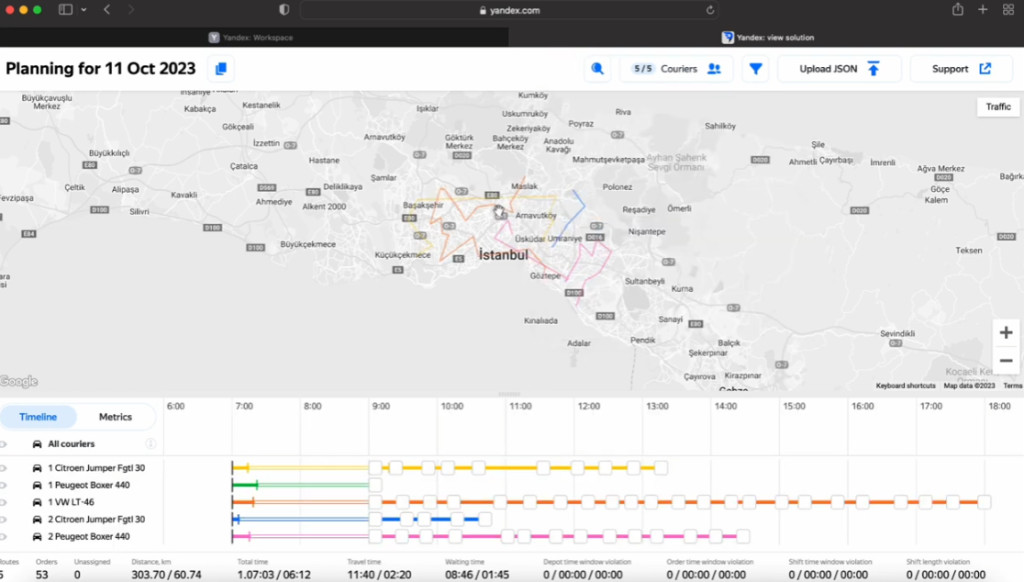Open Support via the external link icon
The height and width of the screenshot is (582, 1024).
click(985, 69)
